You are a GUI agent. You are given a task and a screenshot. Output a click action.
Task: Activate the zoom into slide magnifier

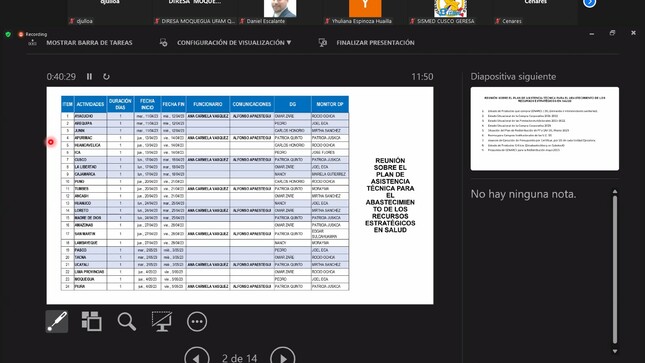(x=126, y=321)
